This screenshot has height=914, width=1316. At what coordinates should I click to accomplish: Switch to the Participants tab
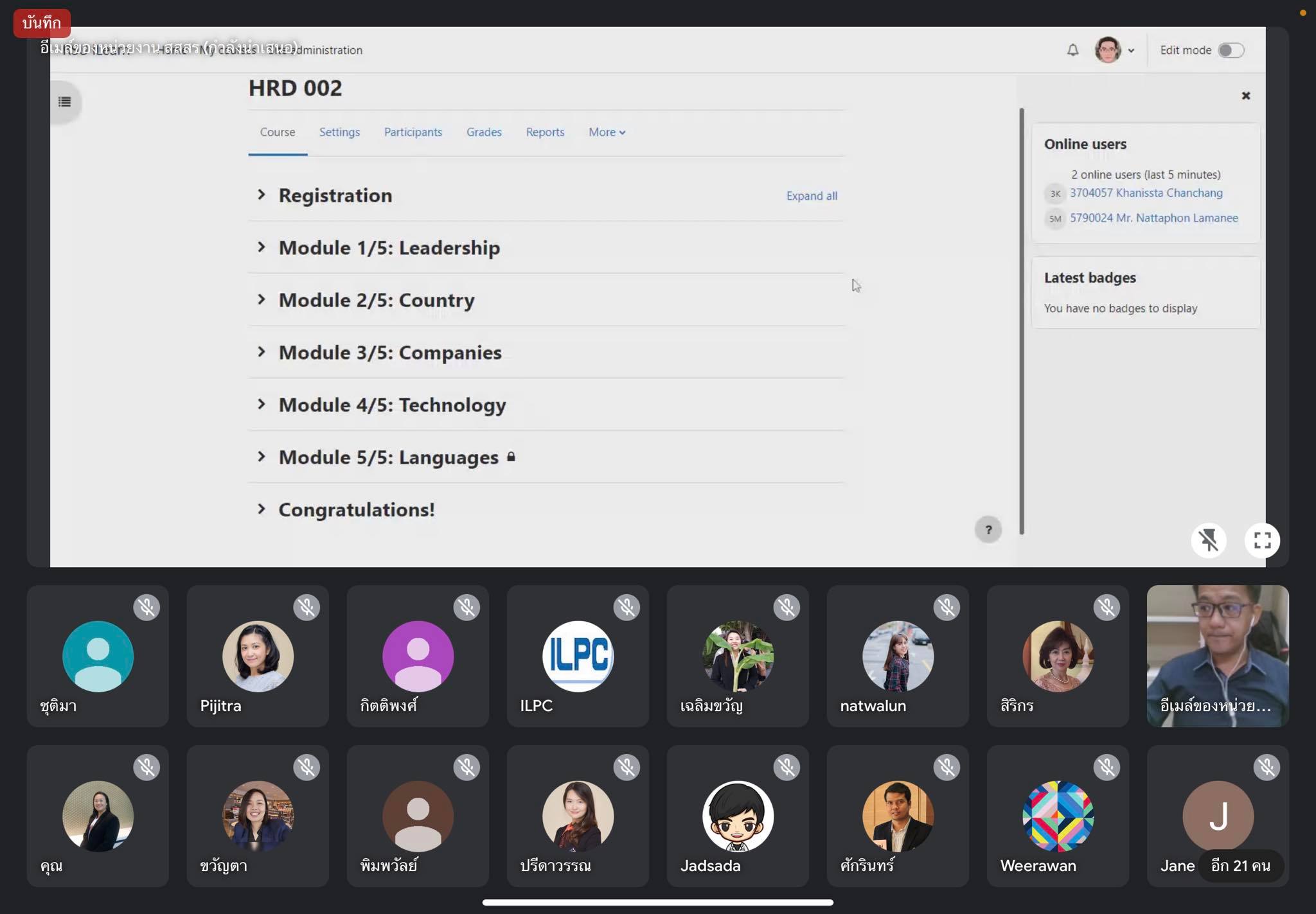413,132
